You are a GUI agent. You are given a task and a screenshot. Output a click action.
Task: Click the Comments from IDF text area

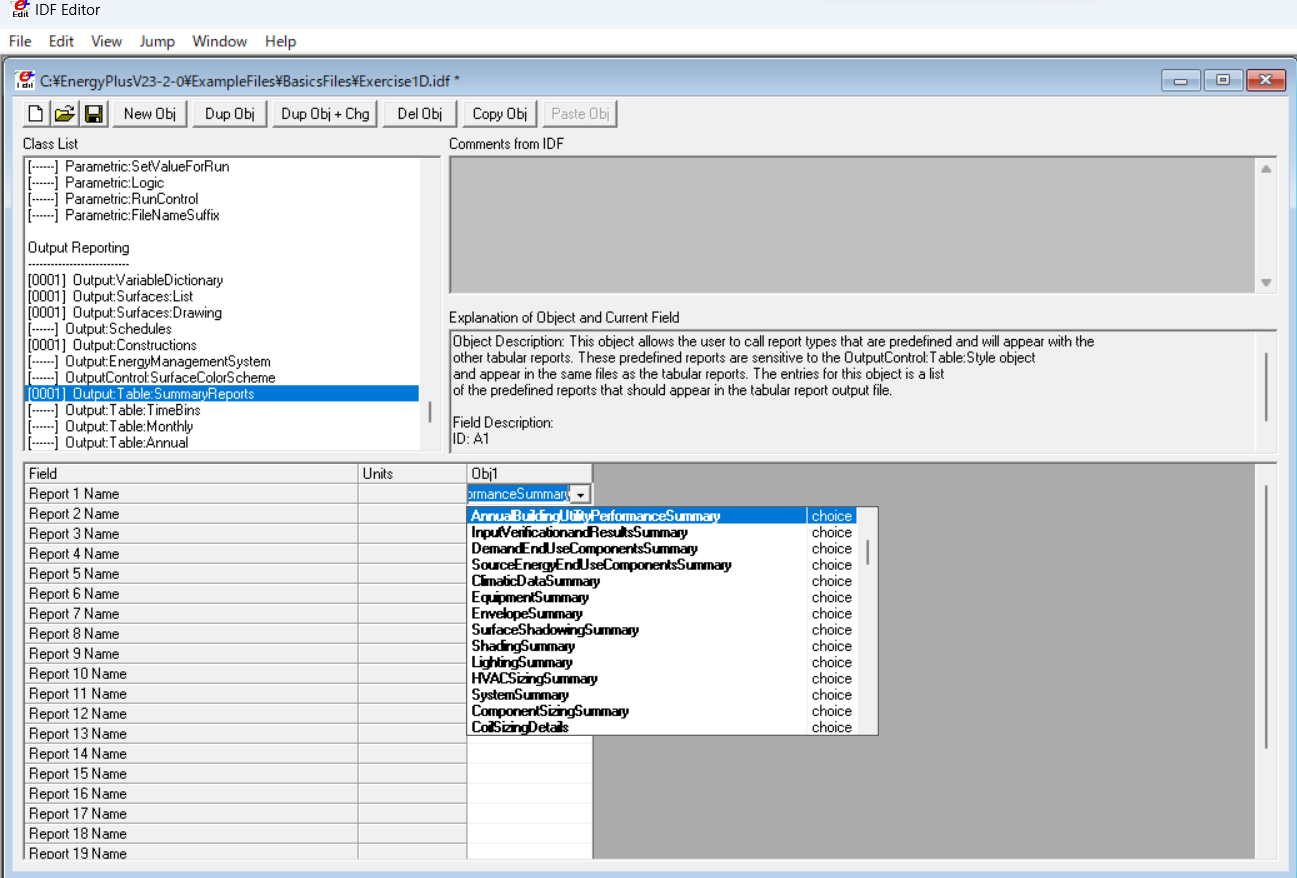point(853,224)
